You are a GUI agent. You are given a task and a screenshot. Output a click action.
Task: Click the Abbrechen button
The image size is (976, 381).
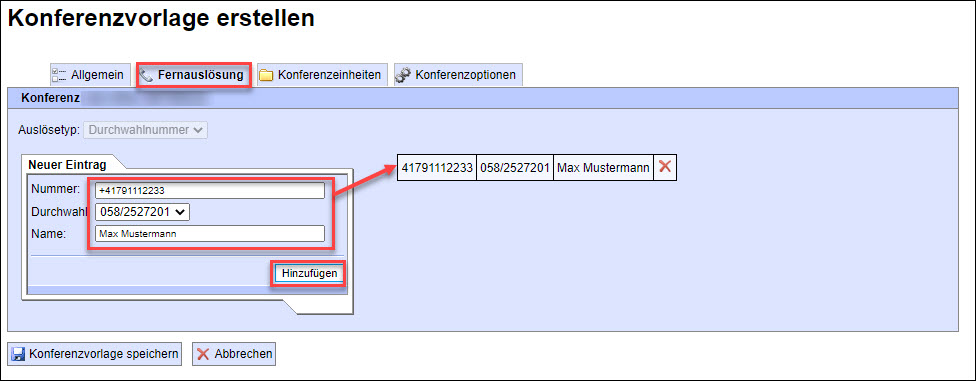point(234,354)
